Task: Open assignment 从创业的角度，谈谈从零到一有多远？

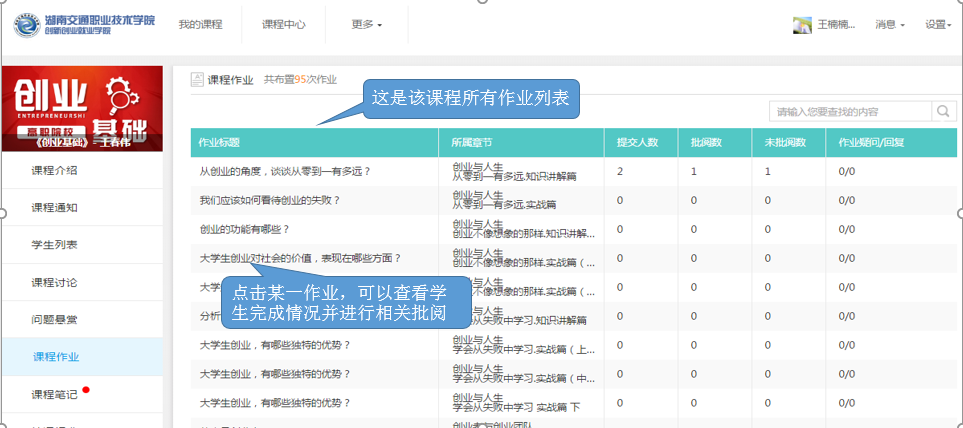Action: coord(285,171)
